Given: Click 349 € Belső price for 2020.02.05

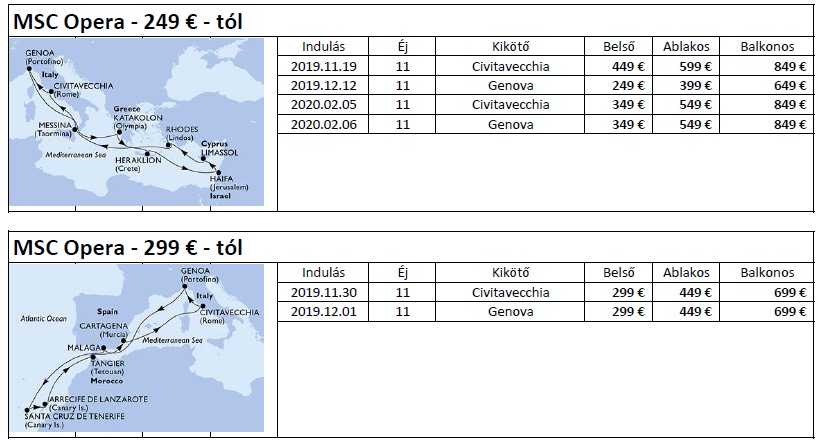Looking at the screenshot, I should [x=628, y=105].
